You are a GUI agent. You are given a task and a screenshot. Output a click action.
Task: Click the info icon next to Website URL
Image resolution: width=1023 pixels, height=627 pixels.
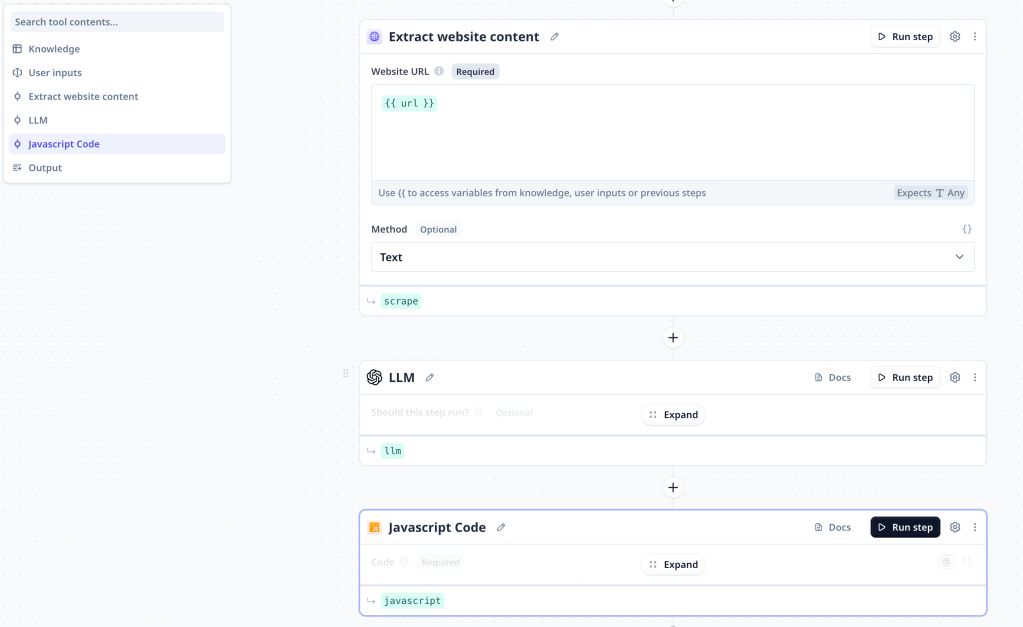pyautogui.click(x=439, y=72)
